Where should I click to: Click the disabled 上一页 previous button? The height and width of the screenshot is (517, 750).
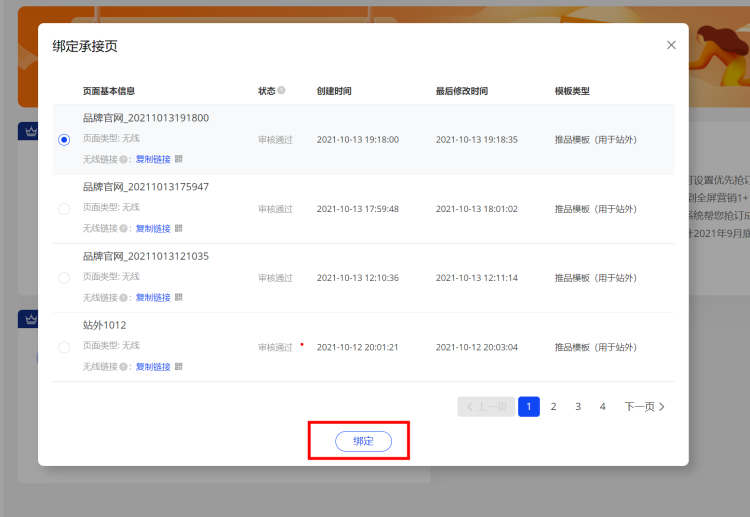click(486, 406)
